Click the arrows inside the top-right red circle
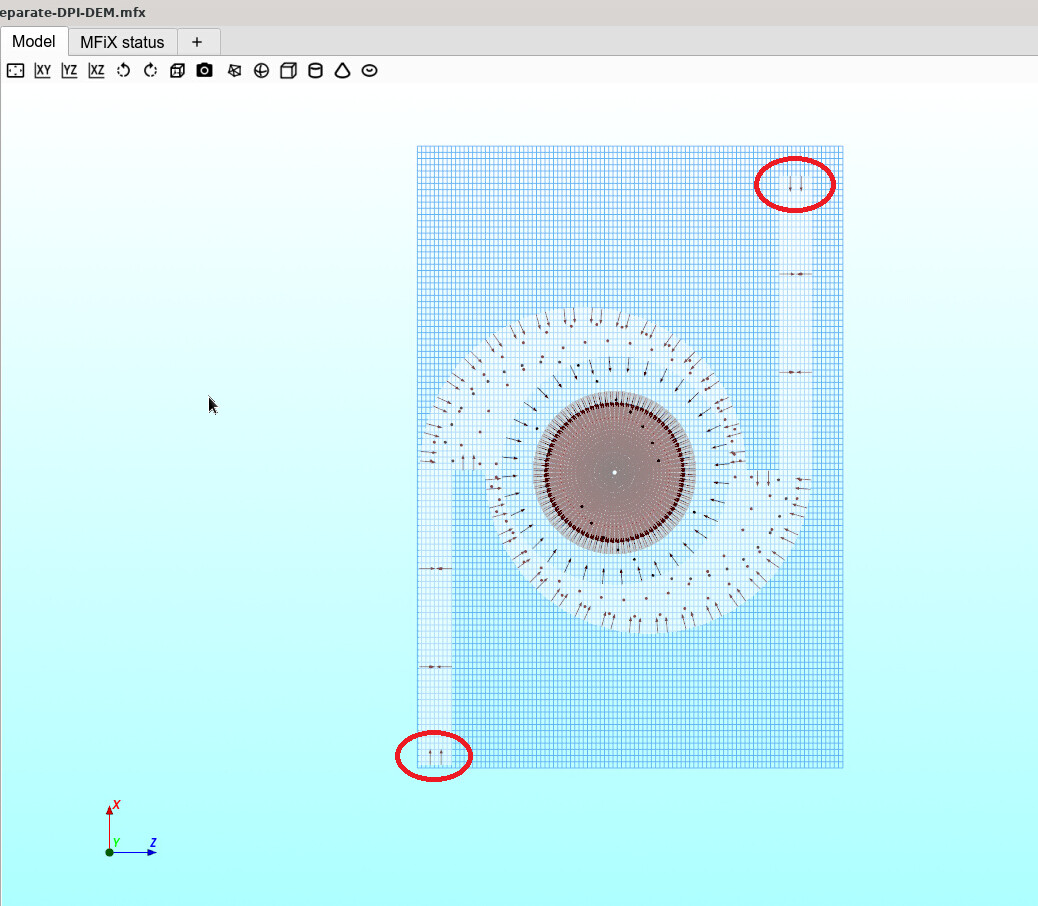This screenshot has width=1038, height=906. click(795, 185)
